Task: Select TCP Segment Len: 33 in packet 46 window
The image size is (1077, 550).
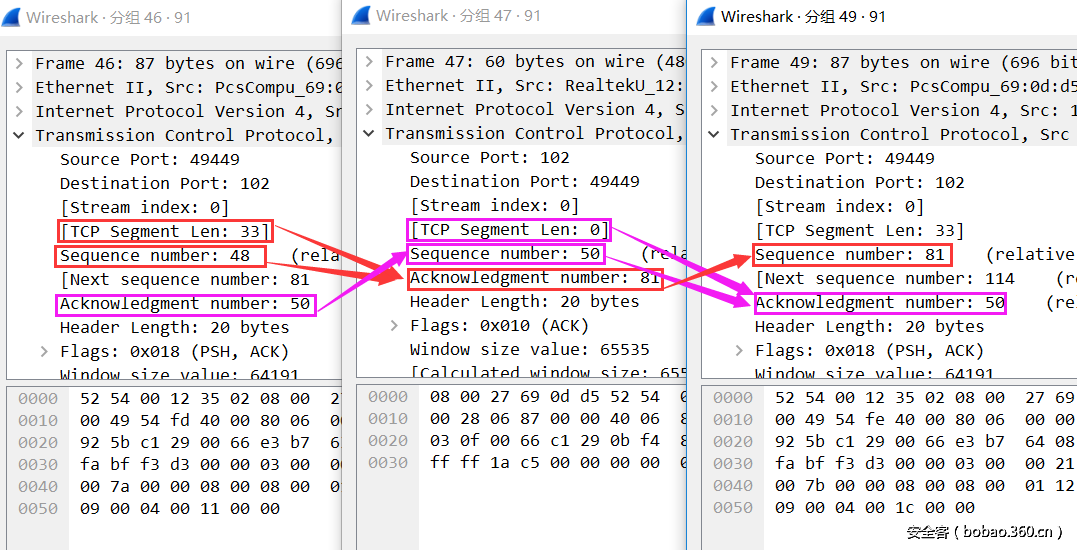Action: click(165, 231)
